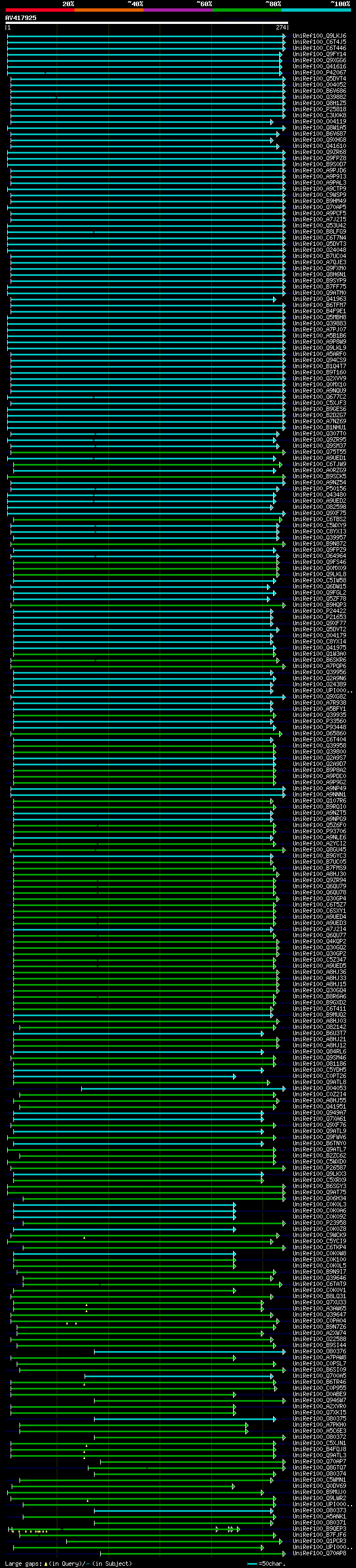This screenshot has height=1568, width=356.
Task: Click the green ~80% legend segment
Action: tap(246, 10)
